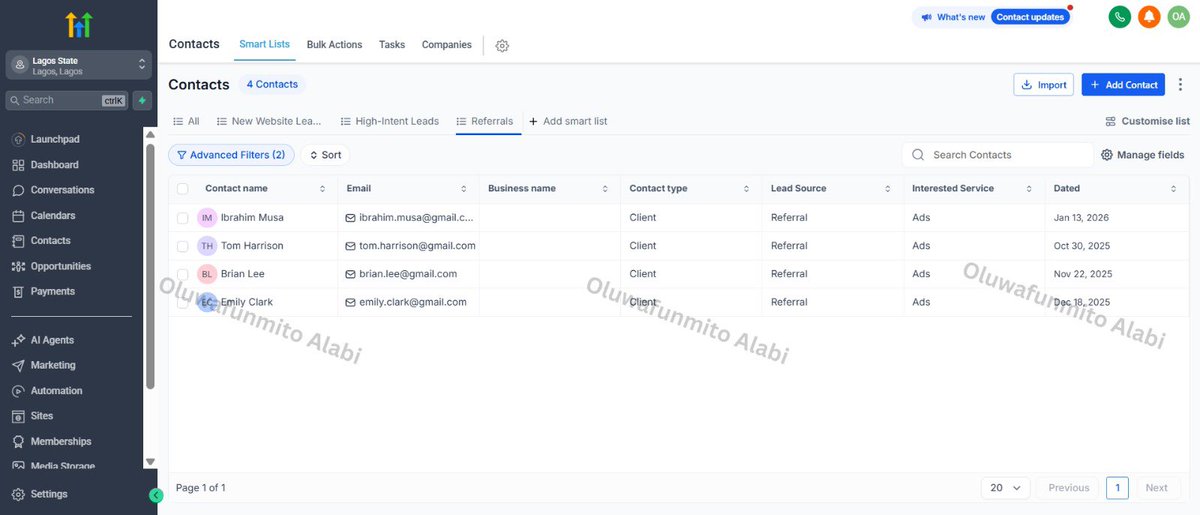1200x515 pixels.
Task: Click the Add Contact button
Action: (1123, 85)
